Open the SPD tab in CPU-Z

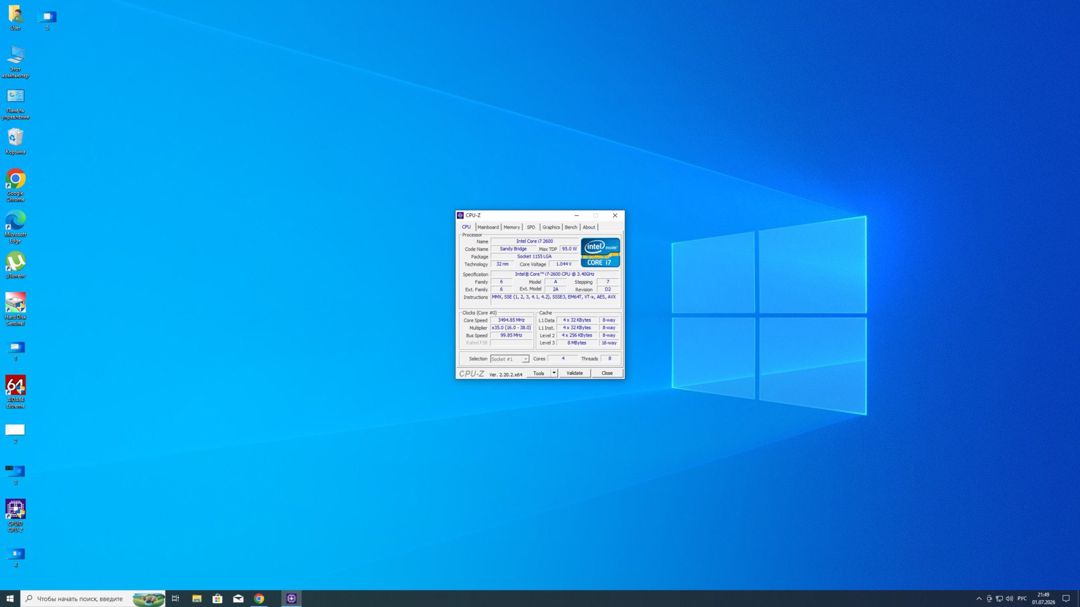pyautogui.click(x=531, y=227)
